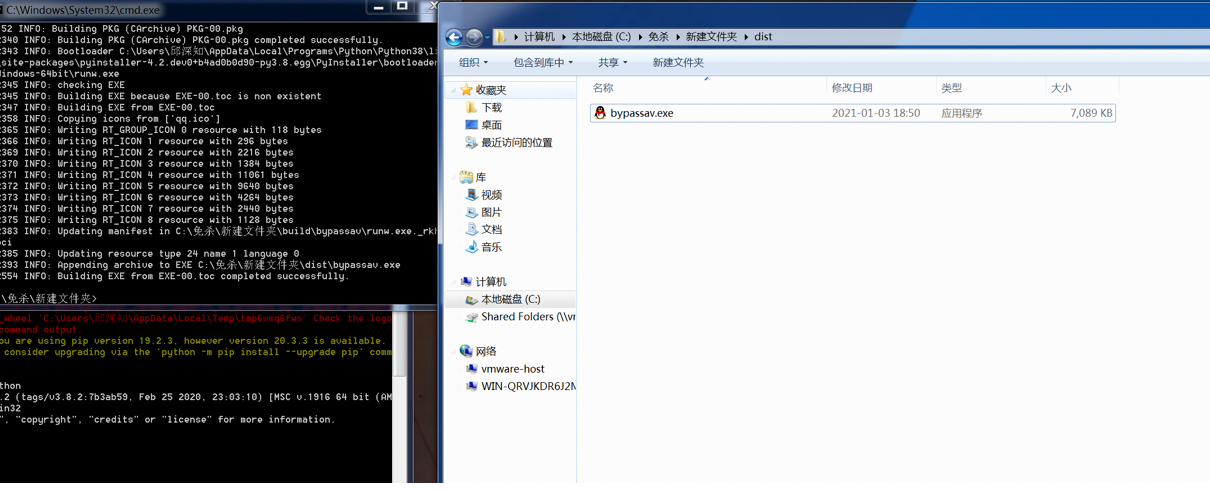Select the bypassav.exe file name

click(642, 113)
